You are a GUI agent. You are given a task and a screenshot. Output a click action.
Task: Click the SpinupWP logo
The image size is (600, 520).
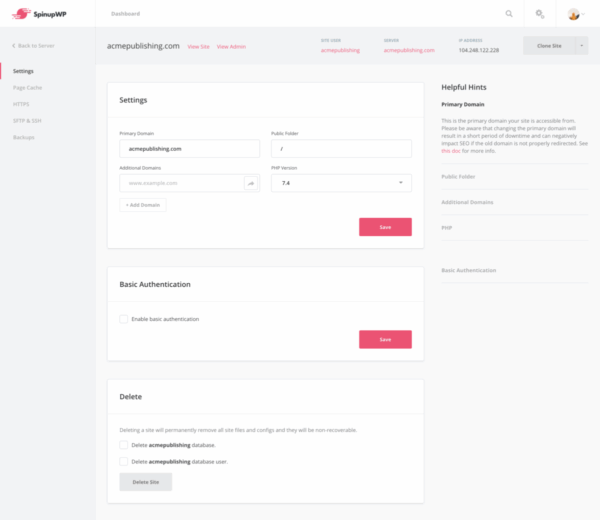pos(39,14)
